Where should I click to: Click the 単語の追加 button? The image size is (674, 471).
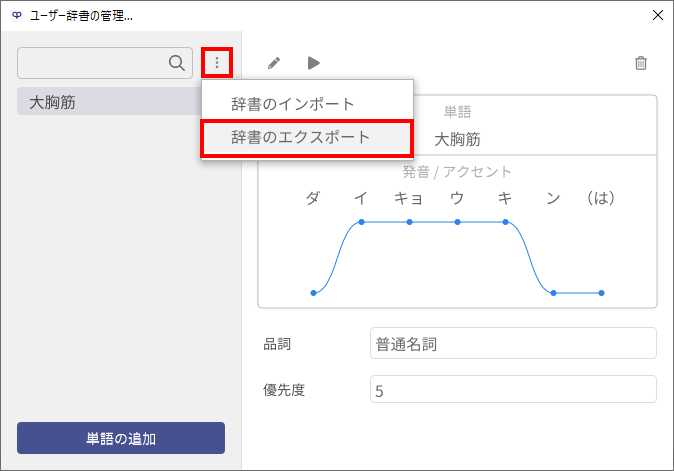point(121,438)
